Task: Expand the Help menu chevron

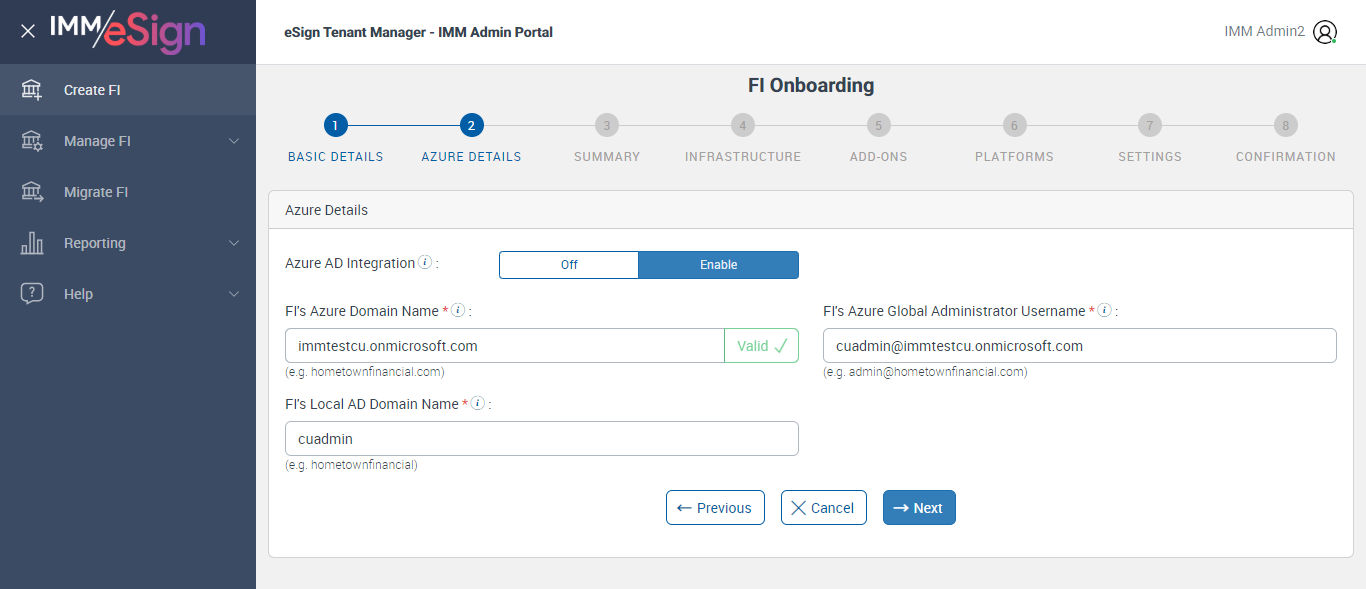Action: click(234, 294)
